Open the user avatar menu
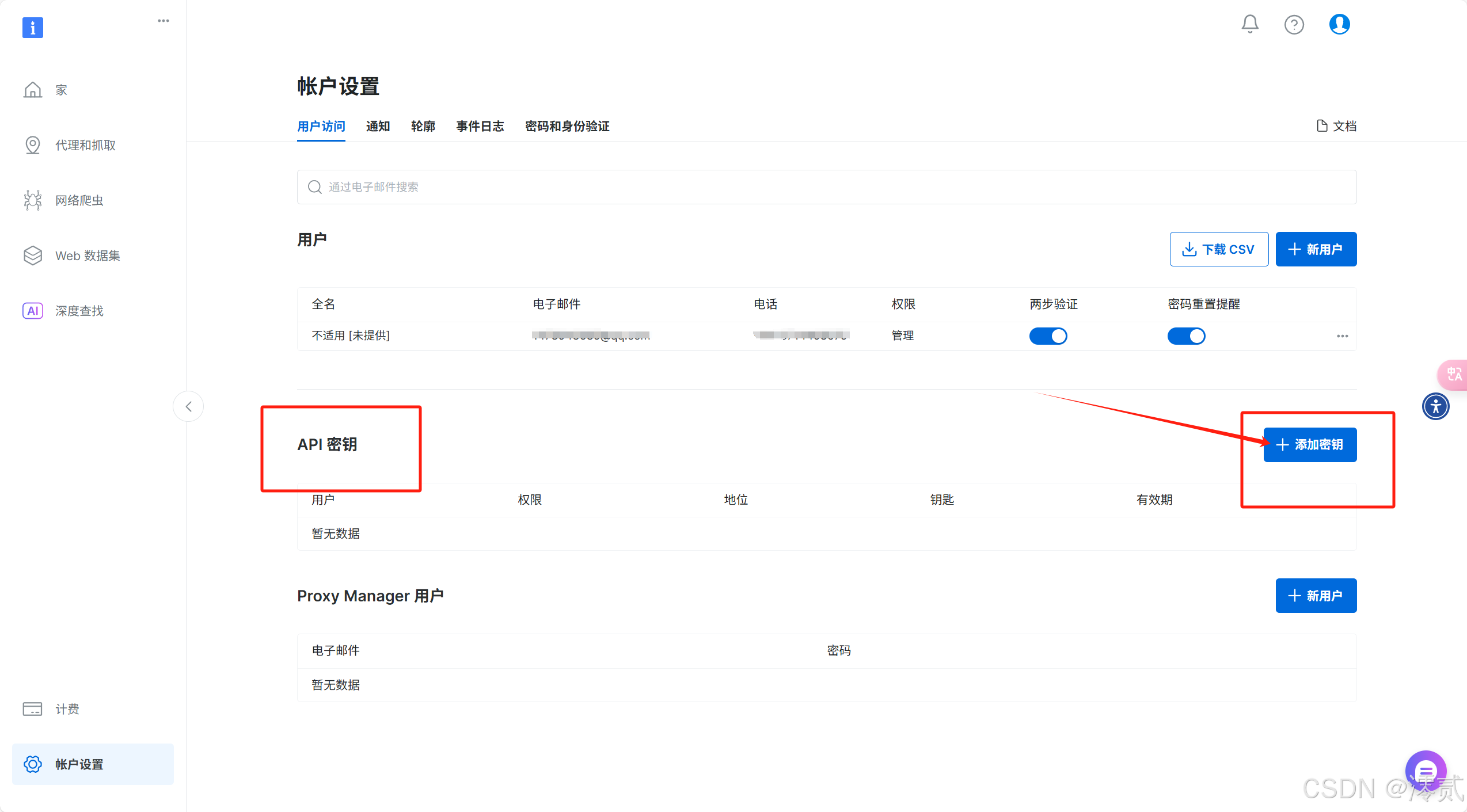The width and height of the screenshot is (1467, 812). pos(1339,24)
